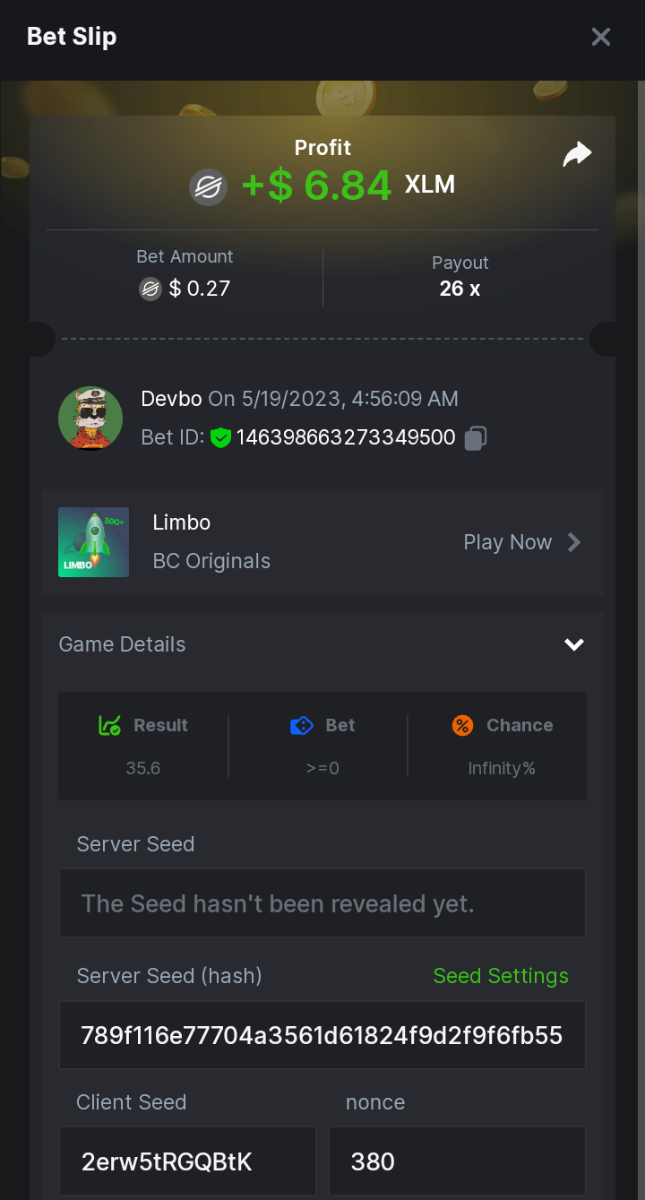Select the Server Seed hash field
The height and width of the screenshot is (1200, 645).
322,1035
